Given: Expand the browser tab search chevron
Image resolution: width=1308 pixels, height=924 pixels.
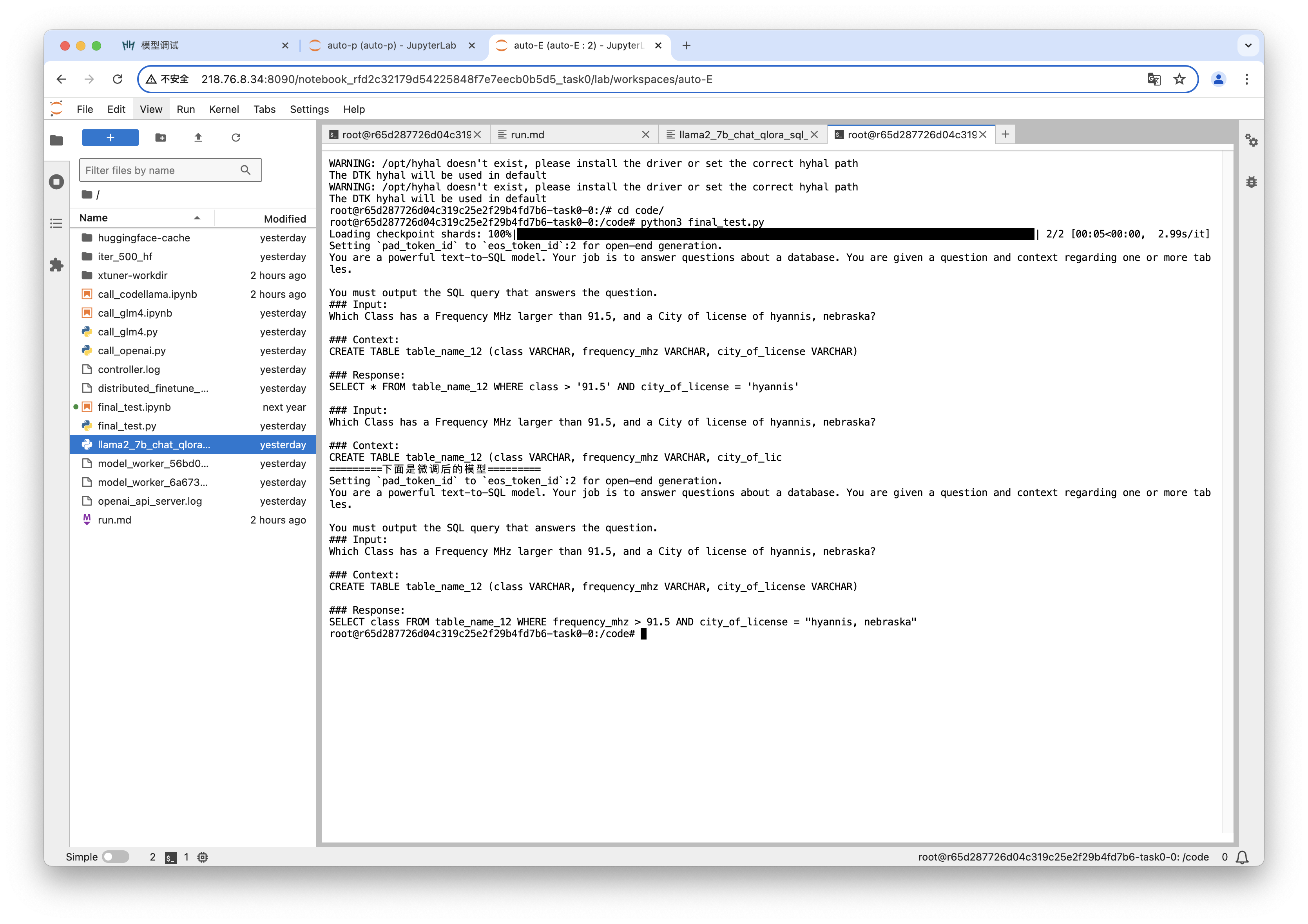Looking at the screenshot, I should tap(1248, 45).
